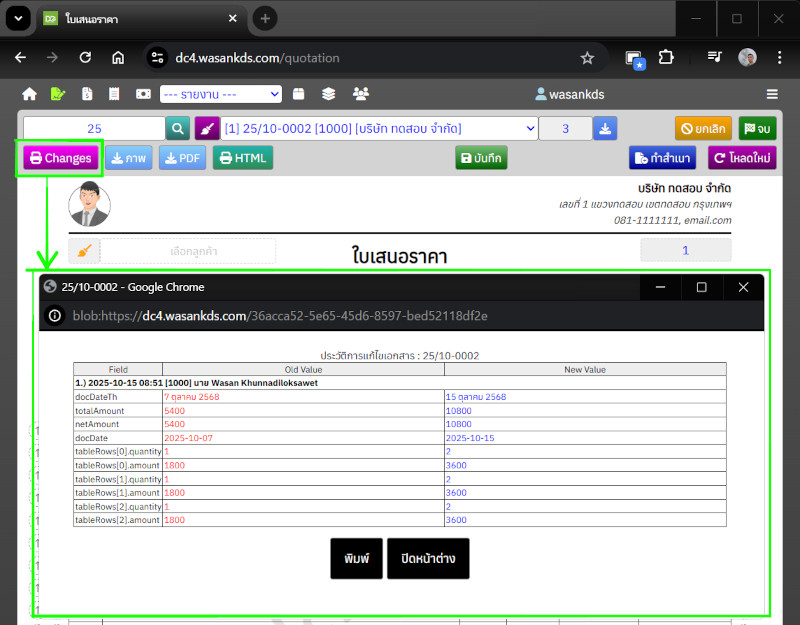
Task: Click the PDF download button
Action: coord(181,158)
